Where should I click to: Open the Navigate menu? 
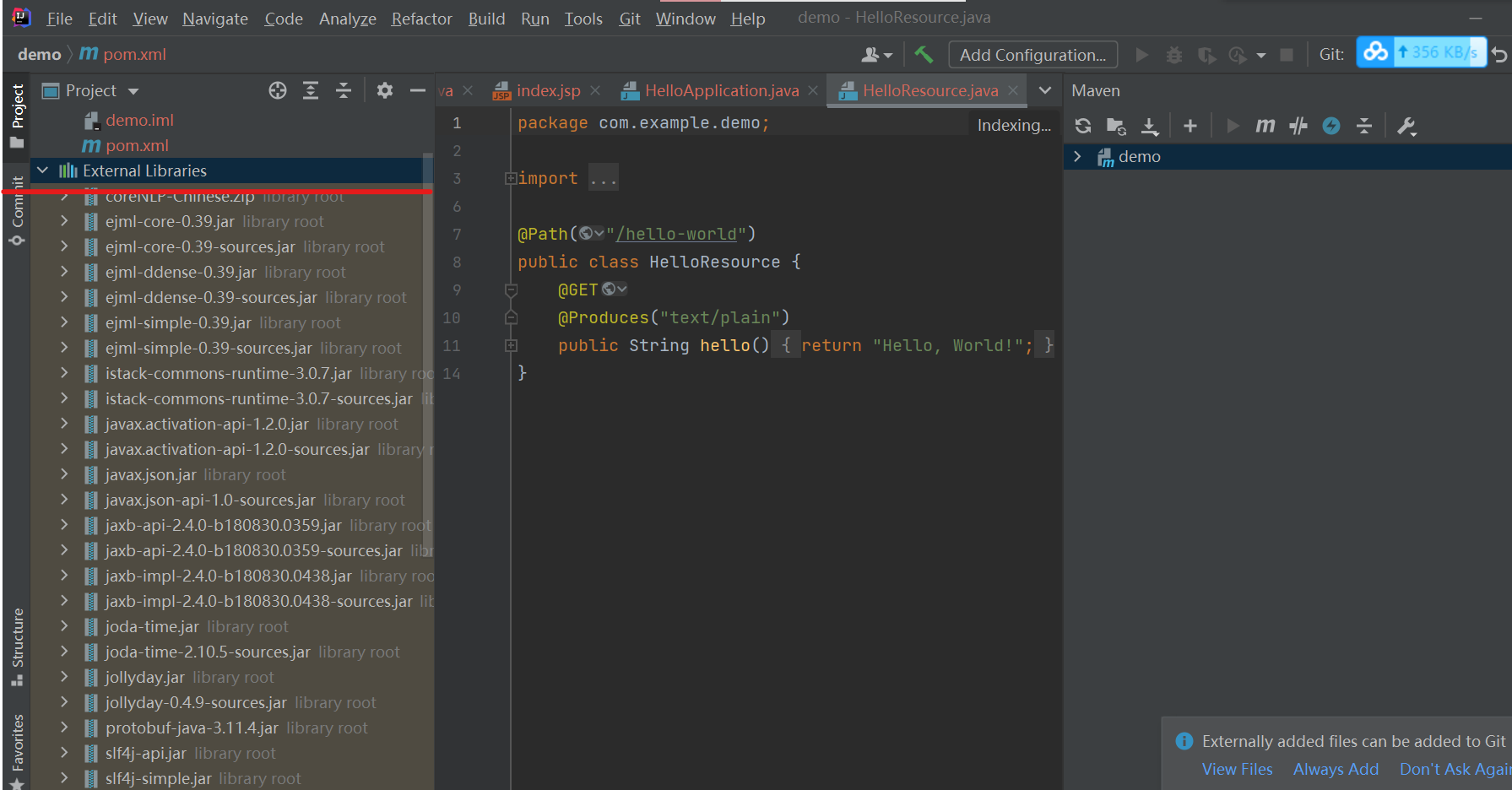[215, 19]
